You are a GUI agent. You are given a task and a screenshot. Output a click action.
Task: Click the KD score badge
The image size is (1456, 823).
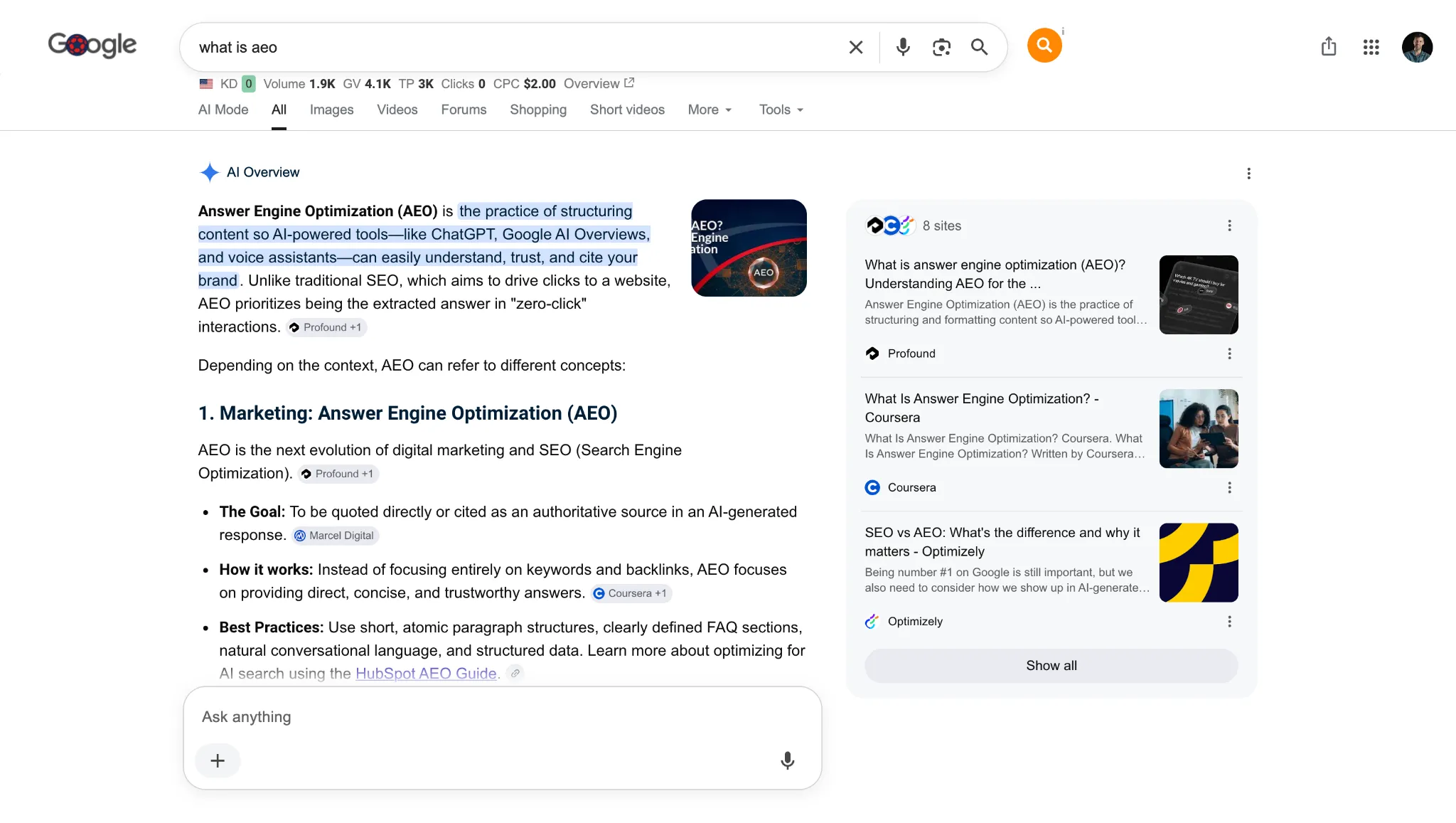[x=248, y=84]
